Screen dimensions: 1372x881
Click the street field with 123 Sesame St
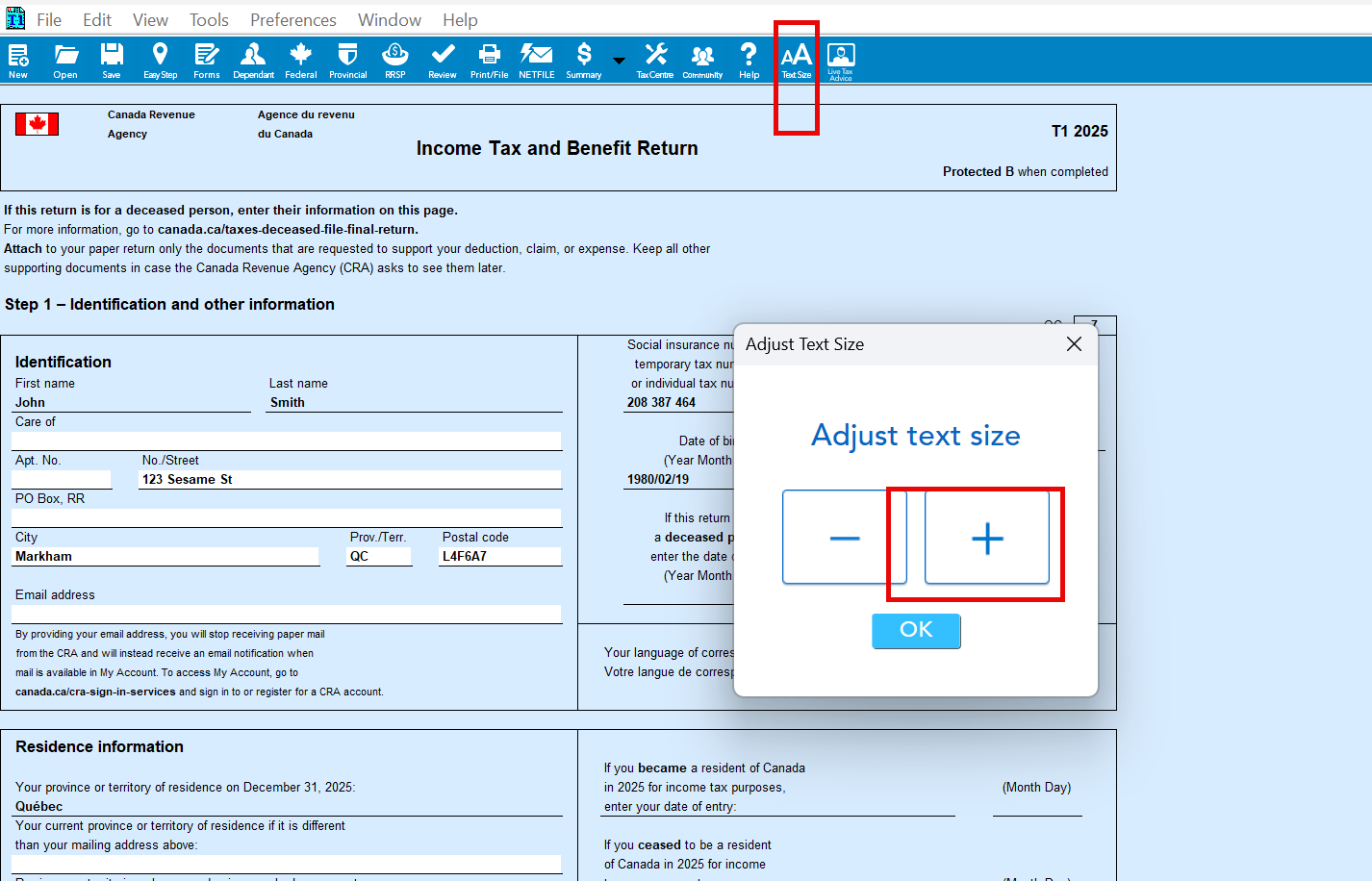[x=350, y=480]
